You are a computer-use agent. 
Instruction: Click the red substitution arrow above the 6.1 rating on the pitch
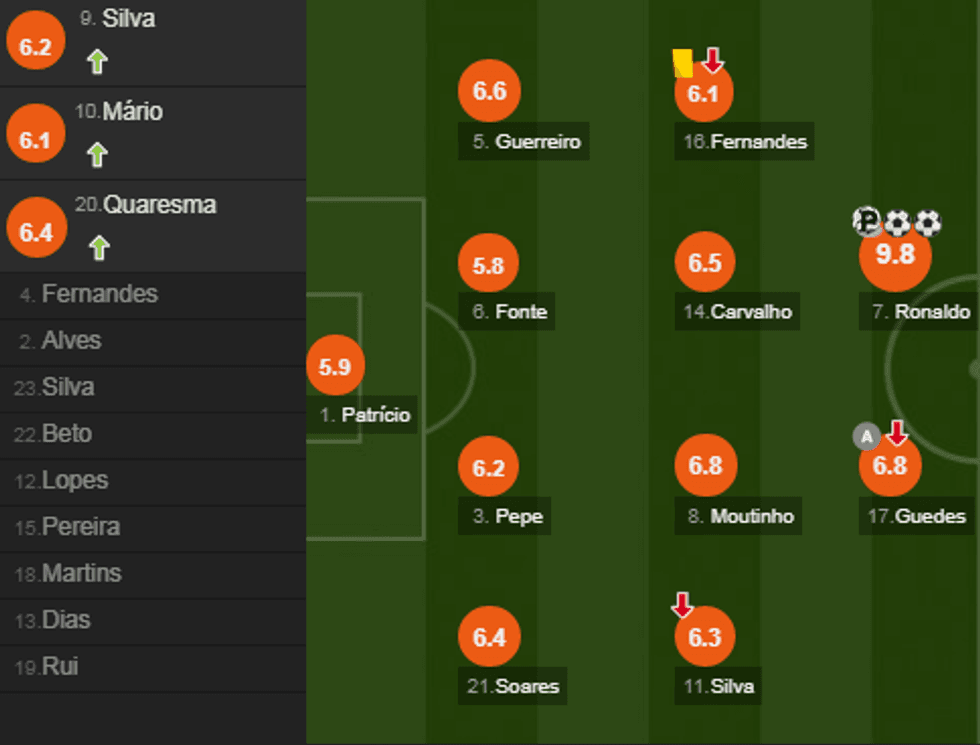[712, 61]
